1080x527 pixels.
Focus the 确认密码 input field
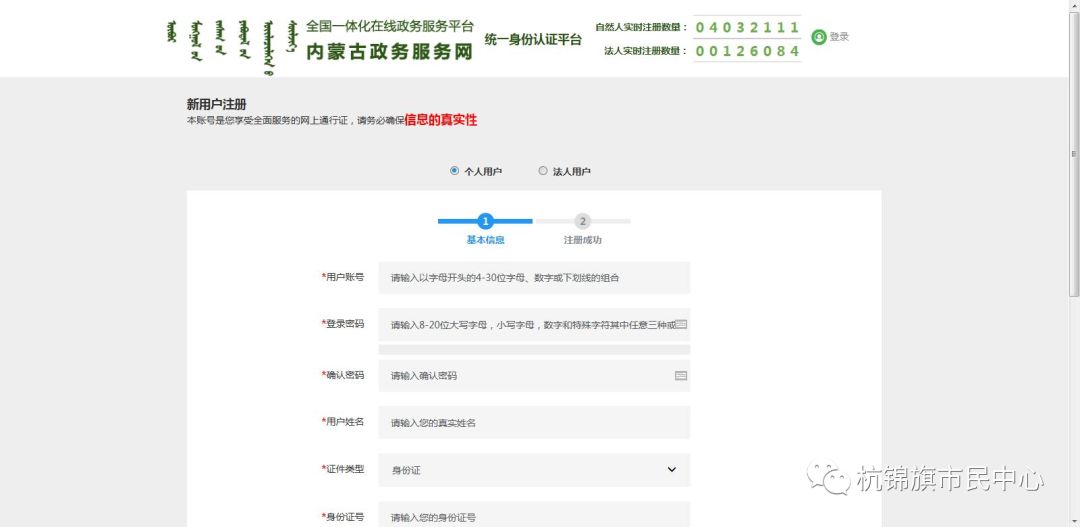[x=534, y=375]
